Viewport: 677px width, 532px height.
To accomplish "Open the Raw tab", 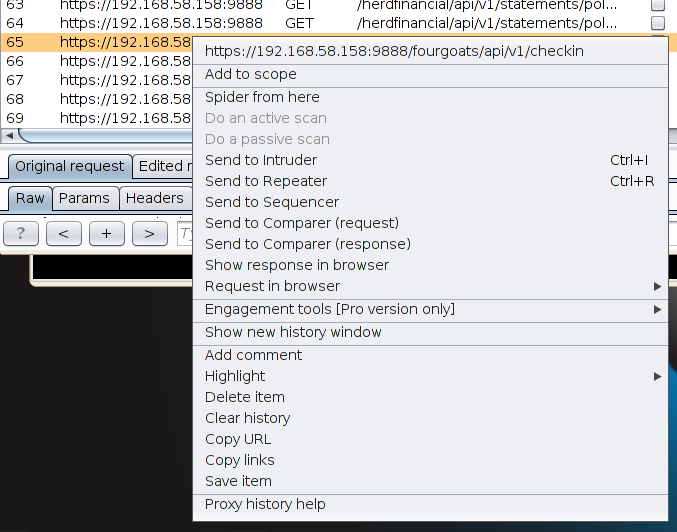I will (x=30, y=198).
